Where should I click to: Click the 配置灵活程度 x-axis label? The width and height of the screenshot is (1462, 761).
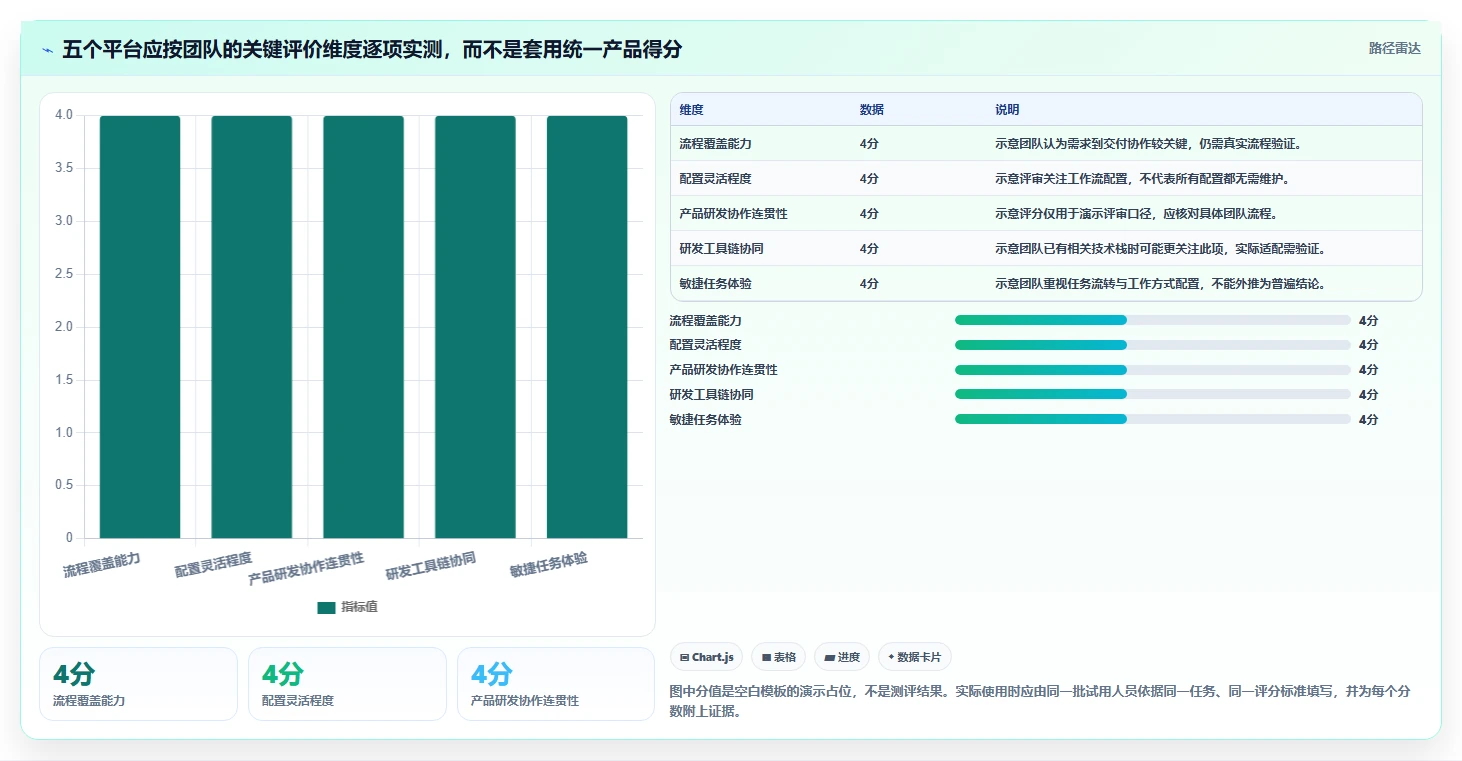point(213,565)
